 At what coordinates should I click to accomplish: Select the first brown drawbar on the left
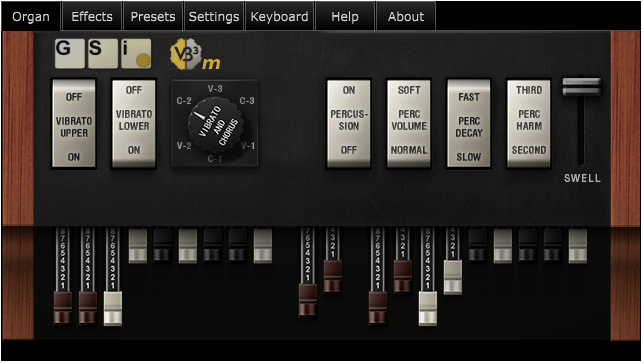coord(63,308)
